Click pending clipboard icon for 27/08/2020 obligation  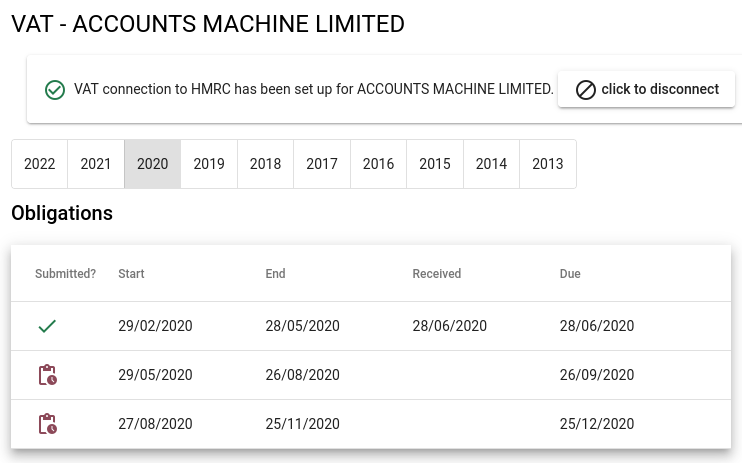click(47, 424)
